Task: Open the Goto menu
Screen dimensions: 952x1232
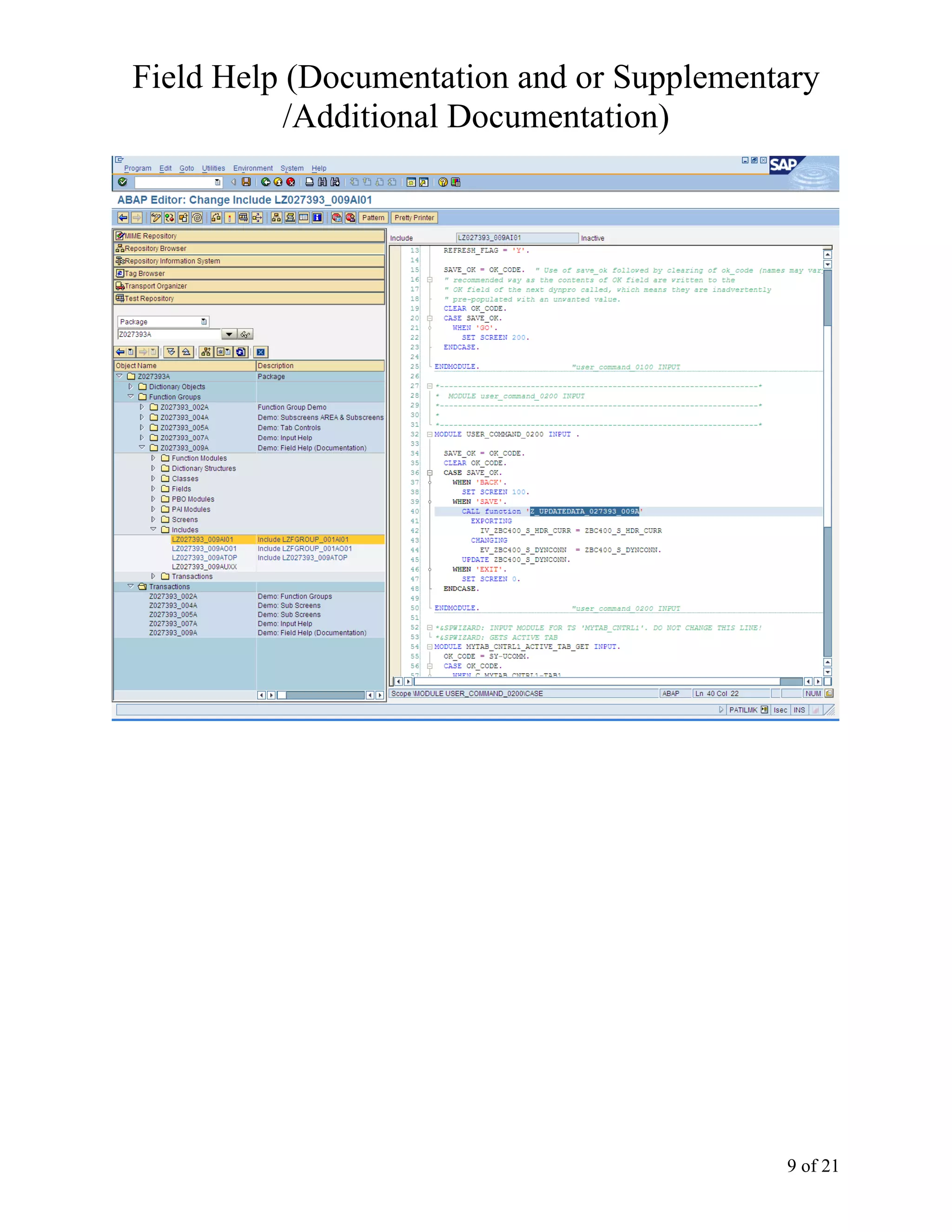Action: click(187, 168)
